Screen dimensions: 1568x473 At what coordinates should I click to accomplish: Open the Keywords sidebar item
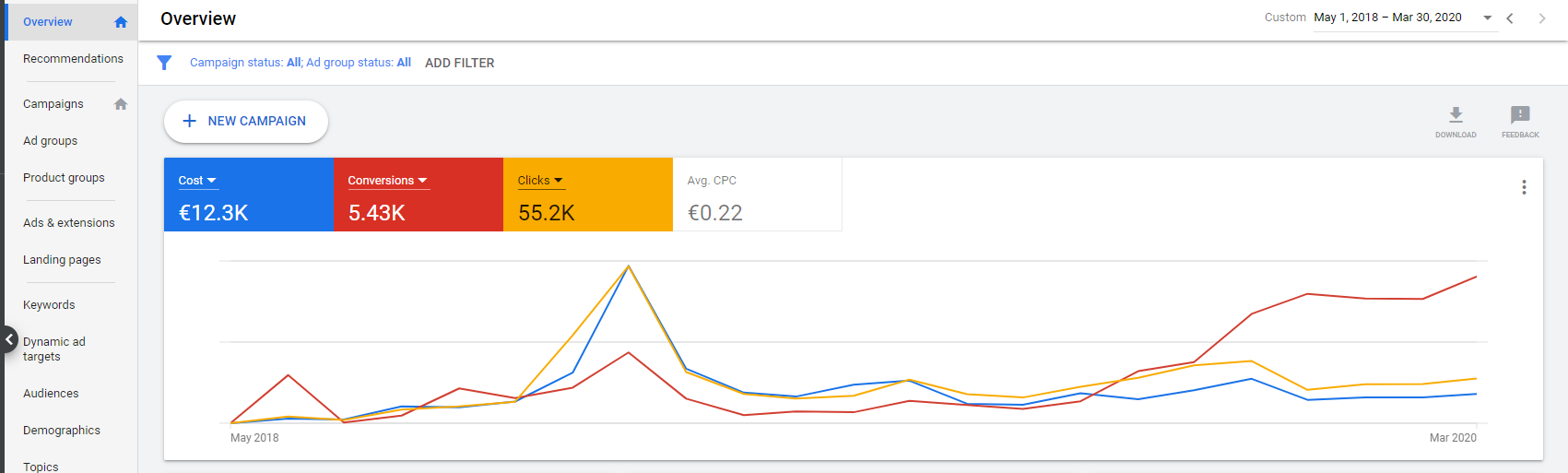[x=49, y=305]
